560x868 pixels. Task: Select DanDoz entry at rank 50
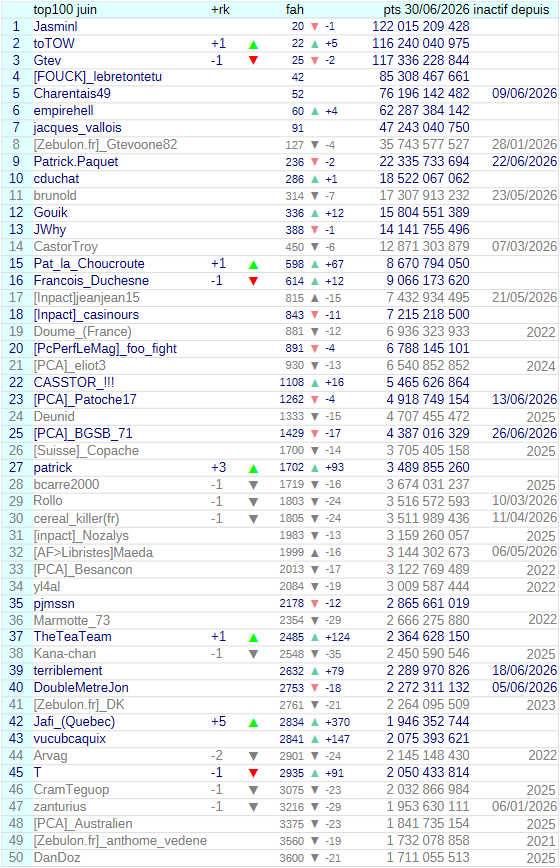(x=56, y=857)
